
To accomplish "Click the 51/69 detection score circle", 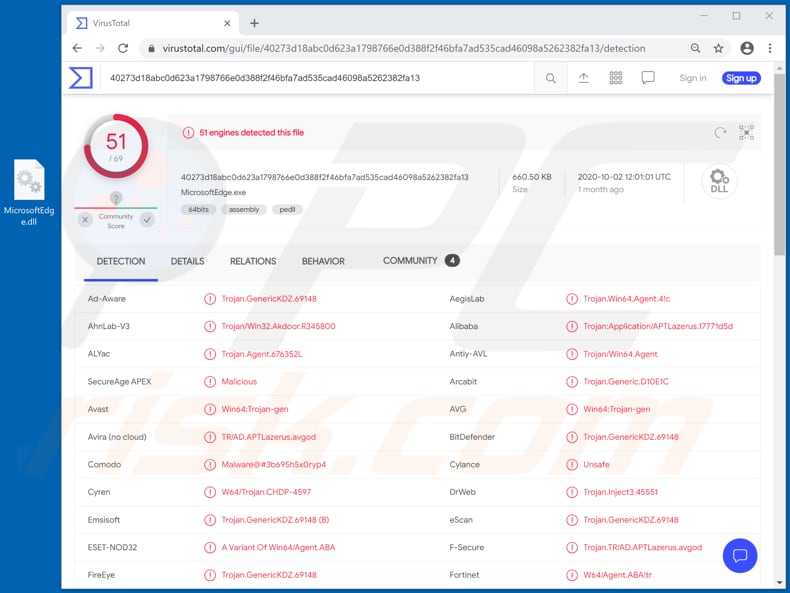I will [x=116, y=146].
